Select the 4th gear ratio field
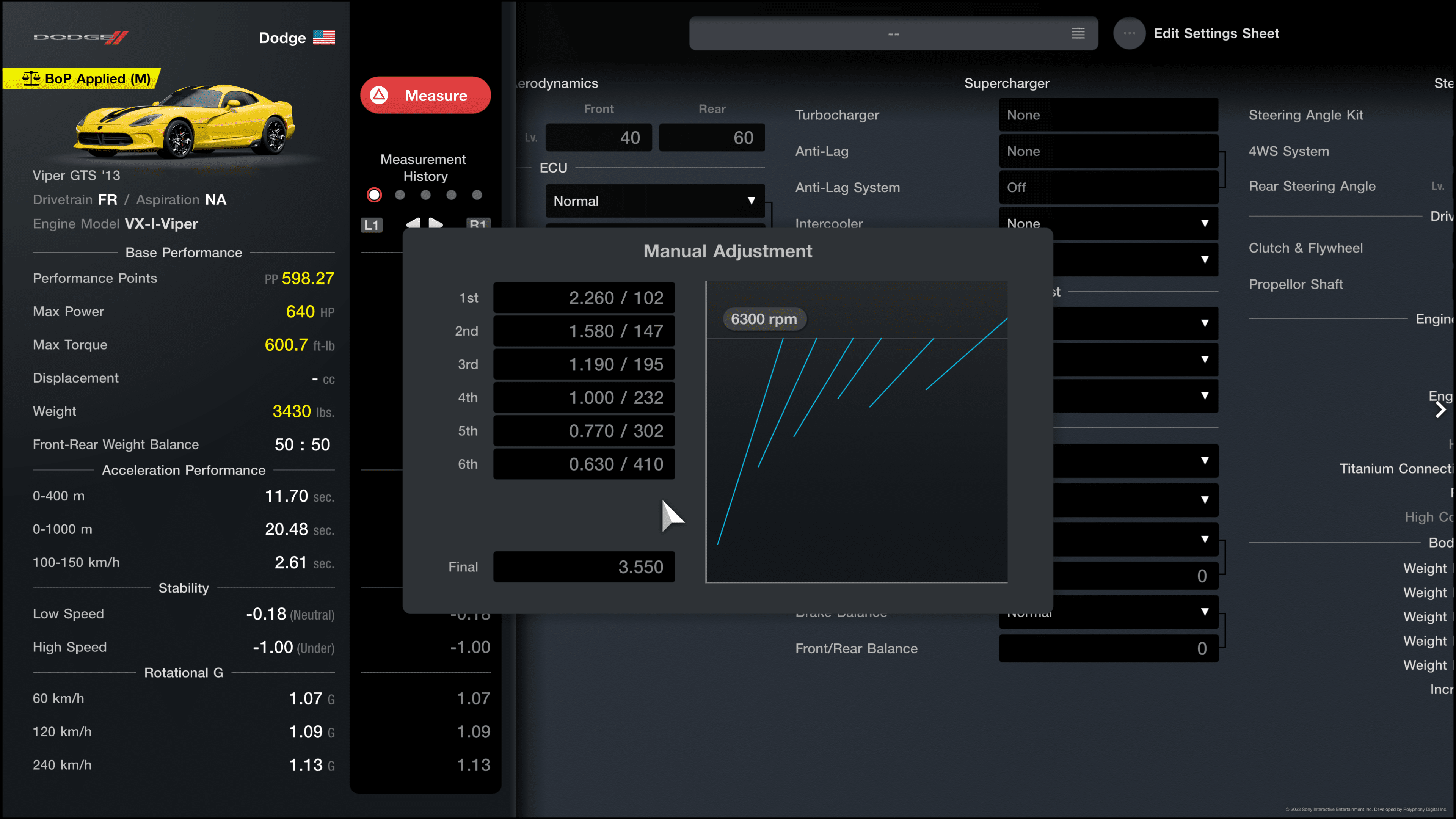 pyautogui.click(x=584, y=398)
